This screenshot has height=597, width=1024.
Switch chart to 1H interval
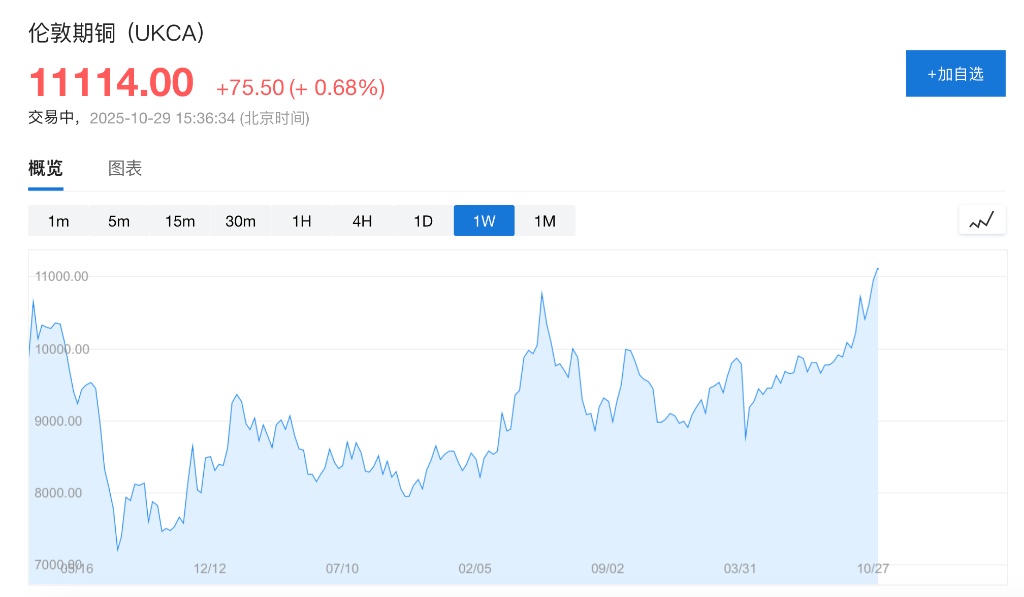pos(302,221)
